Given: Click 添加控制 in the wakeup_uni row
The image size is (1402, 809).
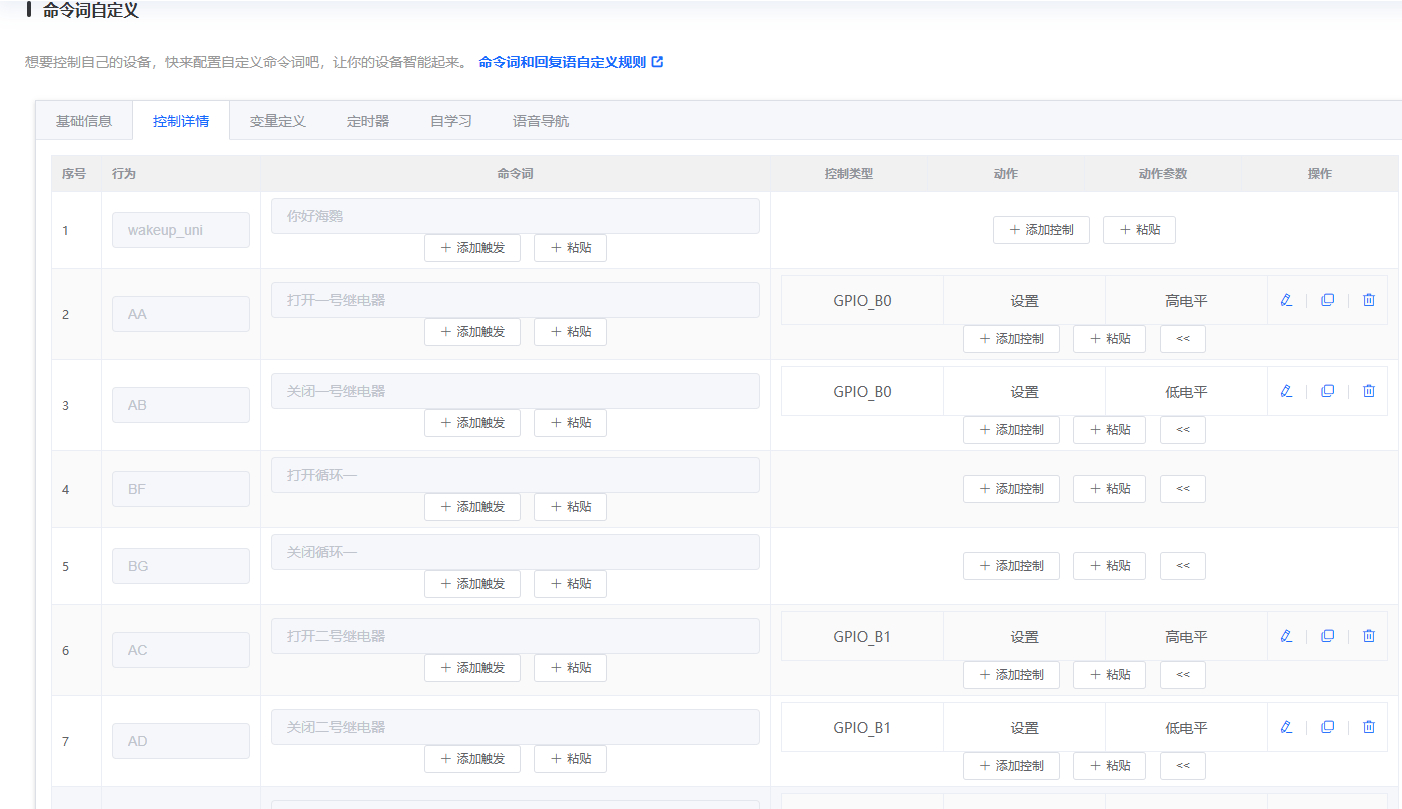Looking at the screenshot, I should (x=1041, y=229).
